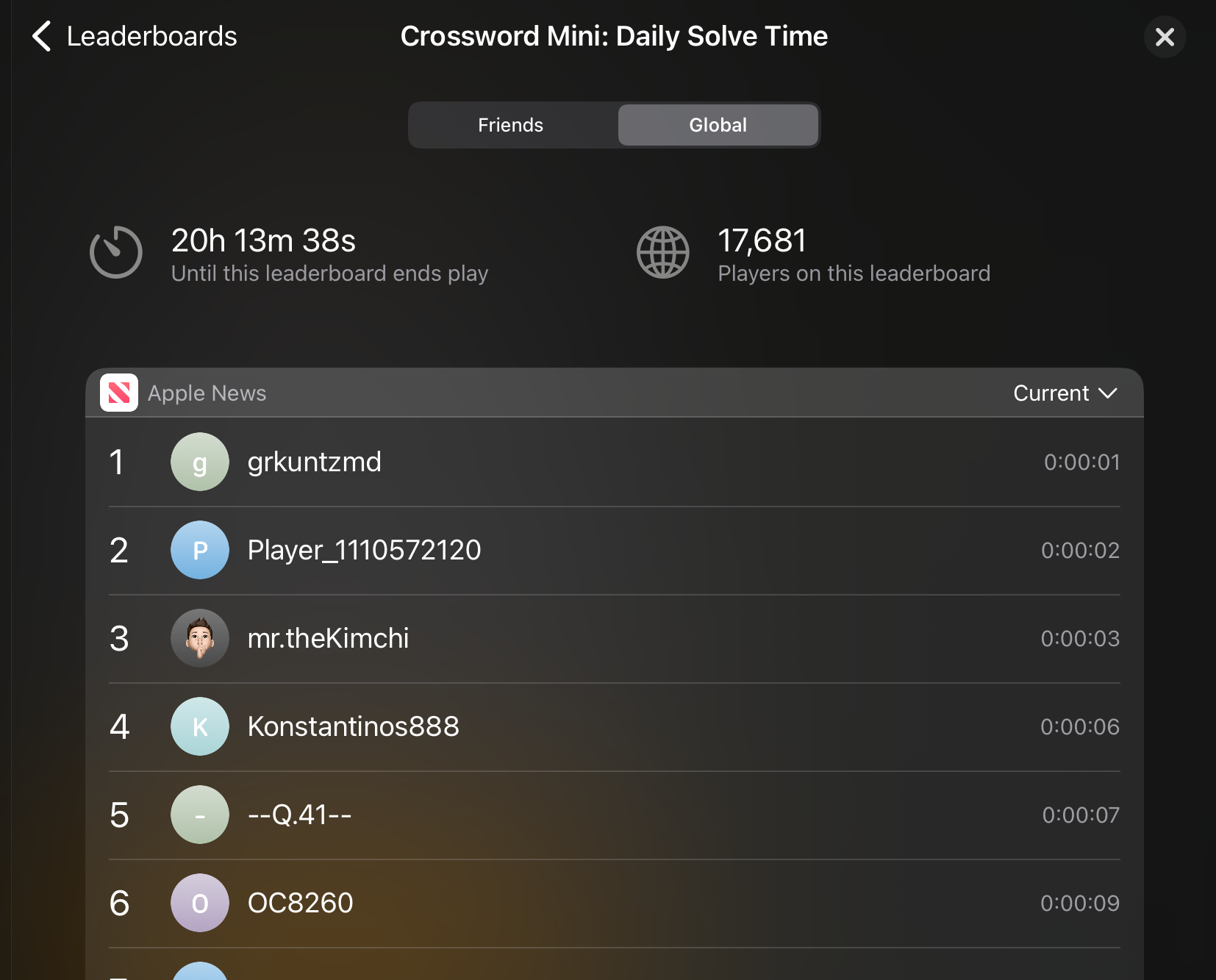Screen dimensions: 1216x980
Task: Open mr.theKimchi's Memoji avatar
Action: pyautogui.click(x=199, y=638)
